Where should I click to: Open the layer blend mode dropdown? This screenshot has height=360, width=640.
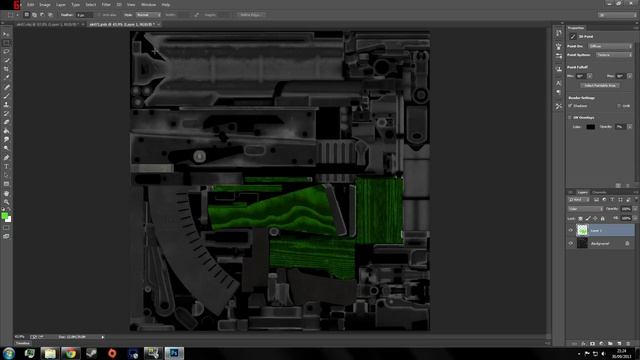coord(585,209)
